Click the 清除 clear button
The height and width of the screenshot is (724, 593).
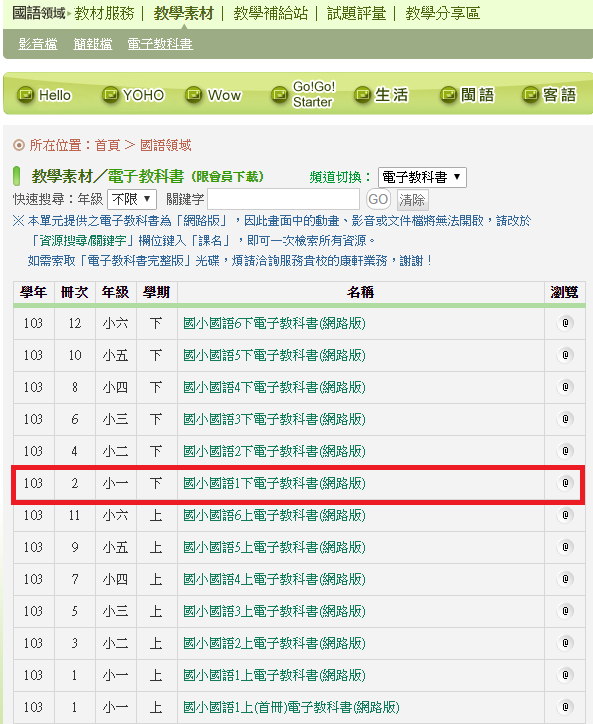pyautogui.click(x=412, y=200)
